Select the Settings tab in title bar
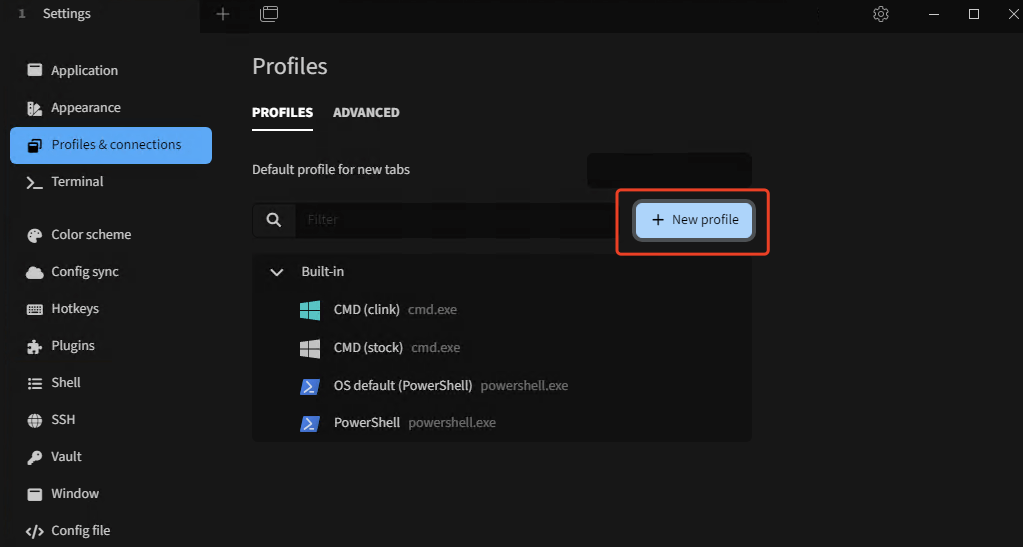The image size is (1023, 547). (99, 16)
